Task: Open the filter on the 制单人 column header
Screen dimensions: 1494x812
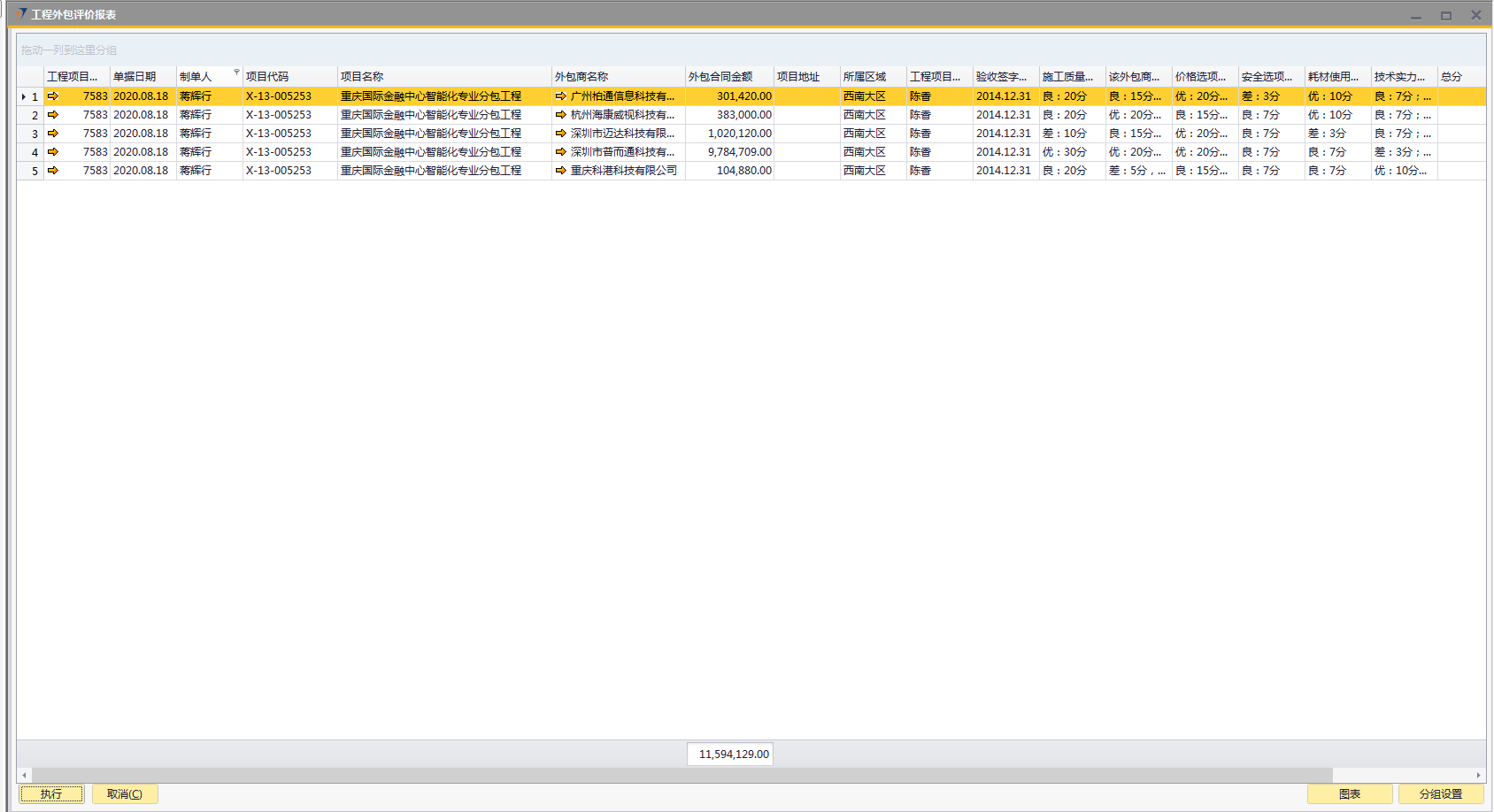Action: 236,73
